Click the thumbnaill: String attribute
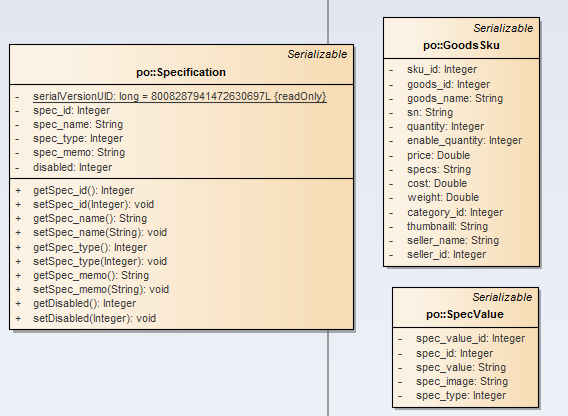The height and width of the screenshot is (416, 568). [447, 226]
